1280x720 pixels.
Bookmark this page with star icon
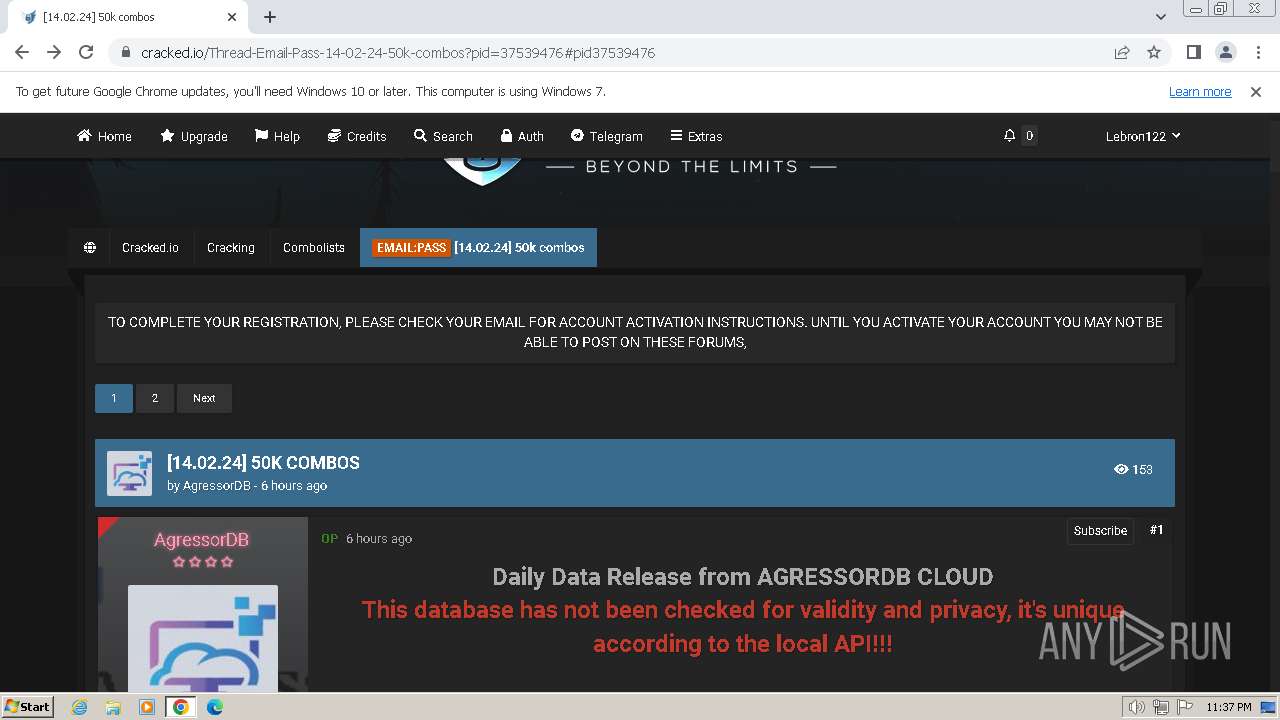tap(1154, 52)
